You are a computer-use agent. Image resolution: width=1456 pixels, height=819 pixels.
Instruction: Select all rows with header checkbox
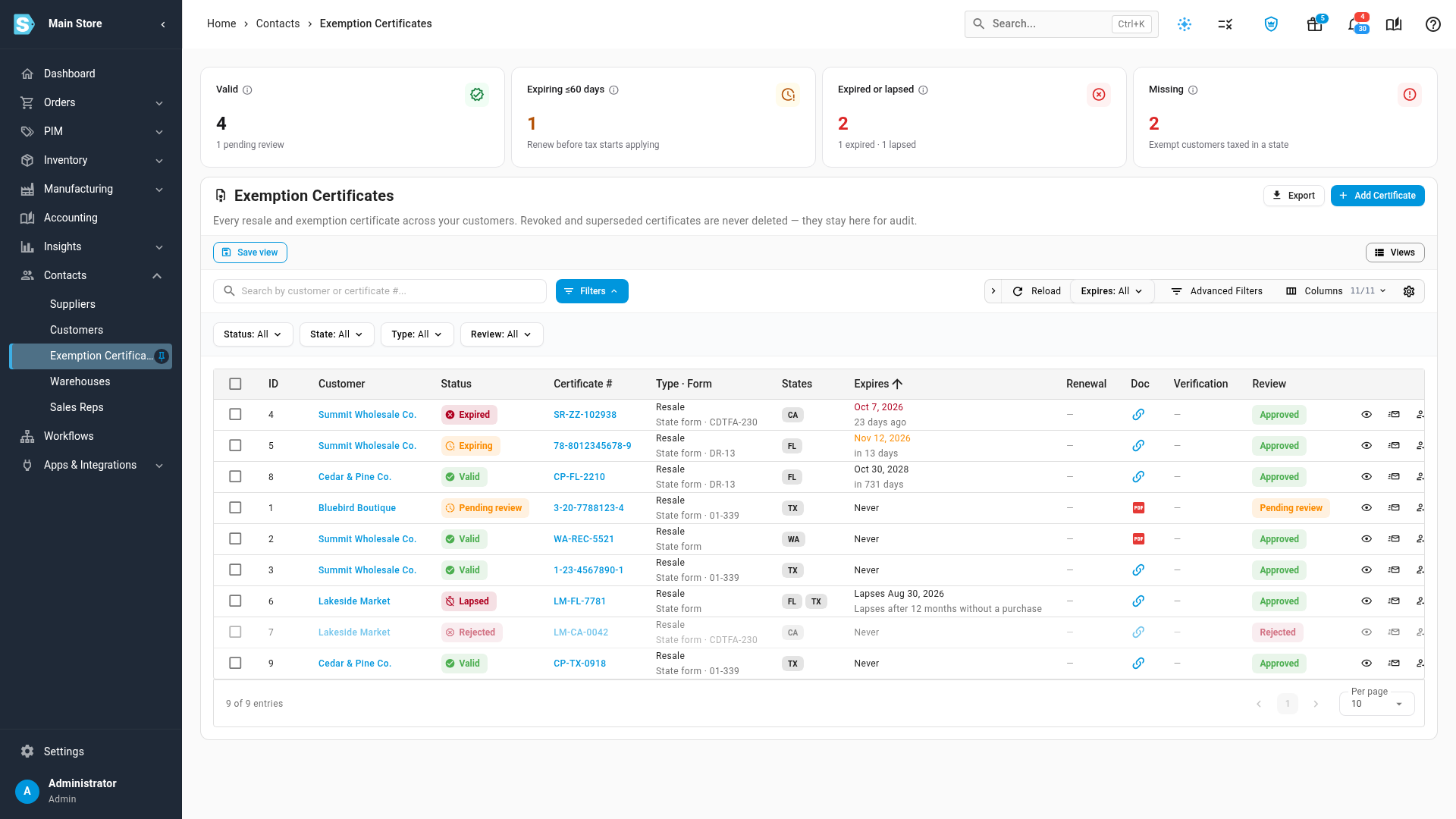[x=235, y=384]
